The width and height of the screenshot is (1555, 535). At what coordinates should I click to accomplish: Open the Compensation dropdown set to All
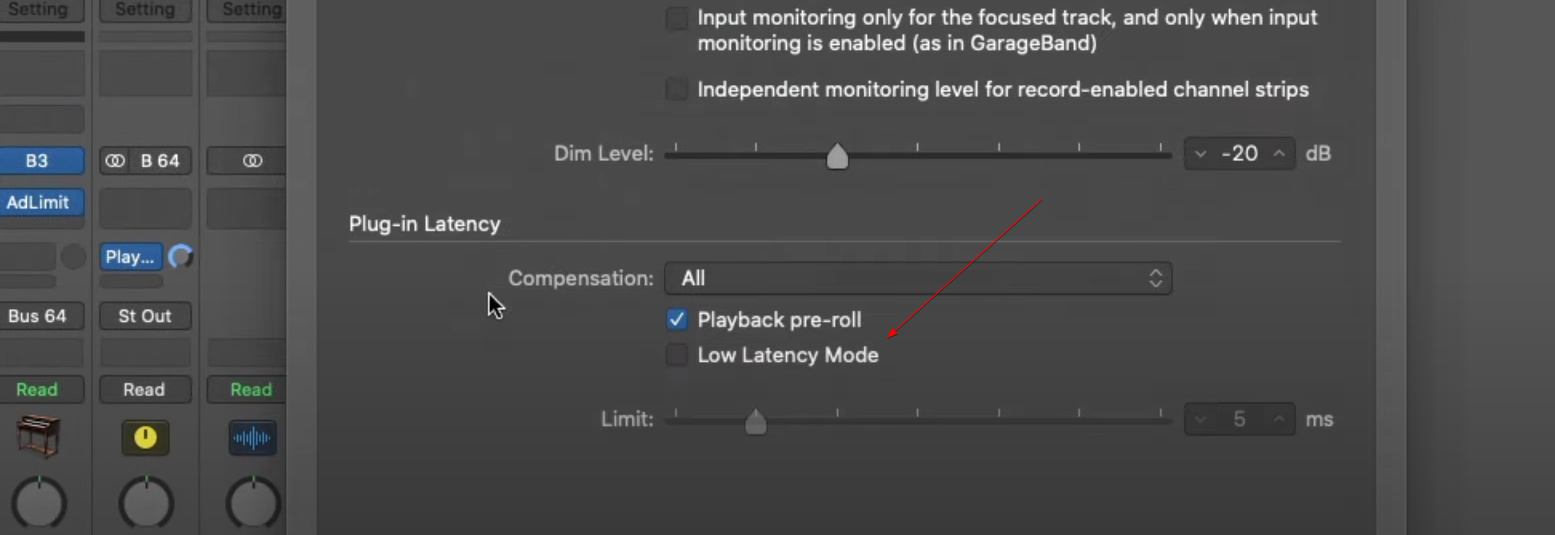click(x=918, y=278)
